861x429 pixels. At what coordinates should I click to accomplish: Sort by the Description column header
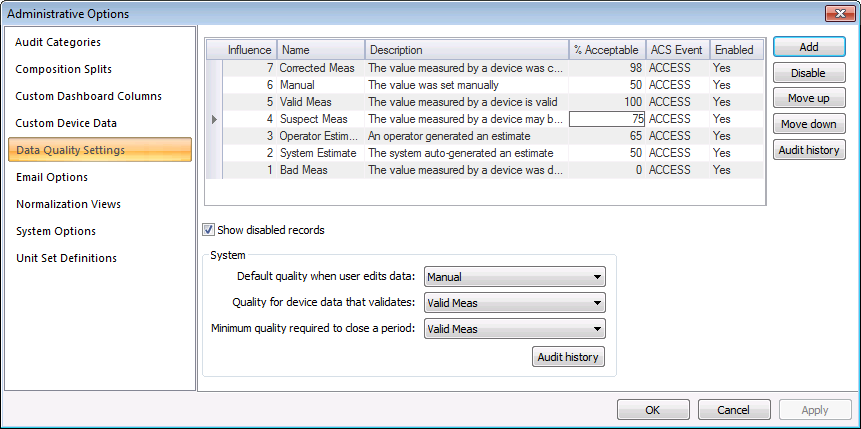[x=467, y=50]
